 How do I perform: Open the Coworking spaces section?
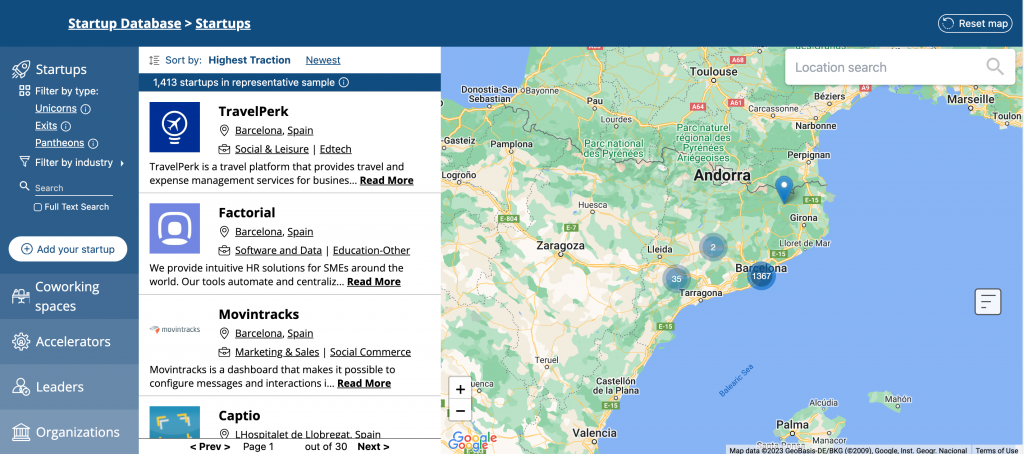coord(69,296)
